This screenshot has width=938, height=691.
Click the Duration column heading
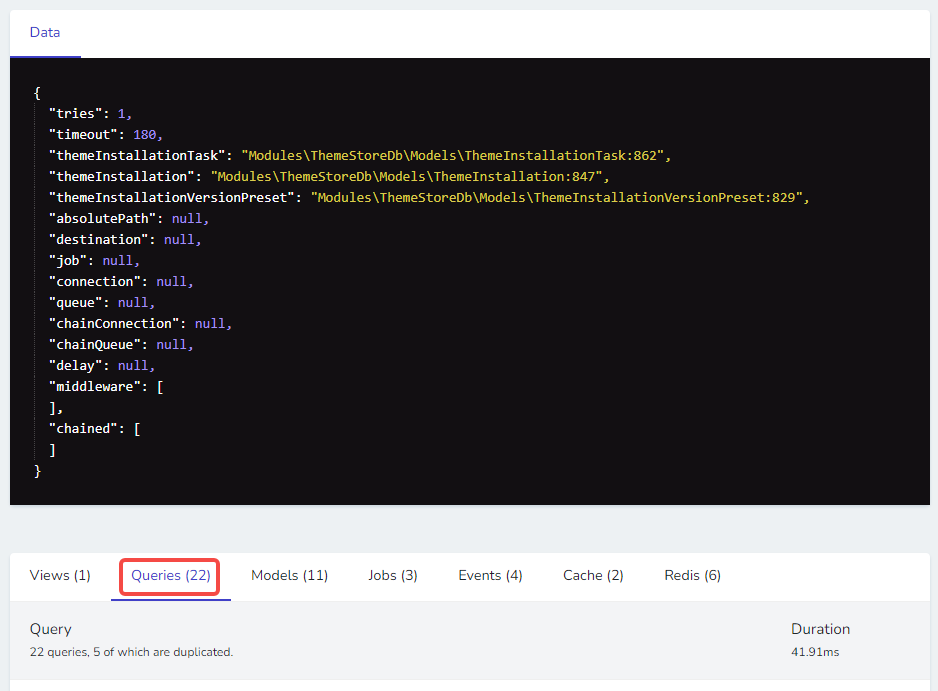pyautogui.click(x=820, y=630)
